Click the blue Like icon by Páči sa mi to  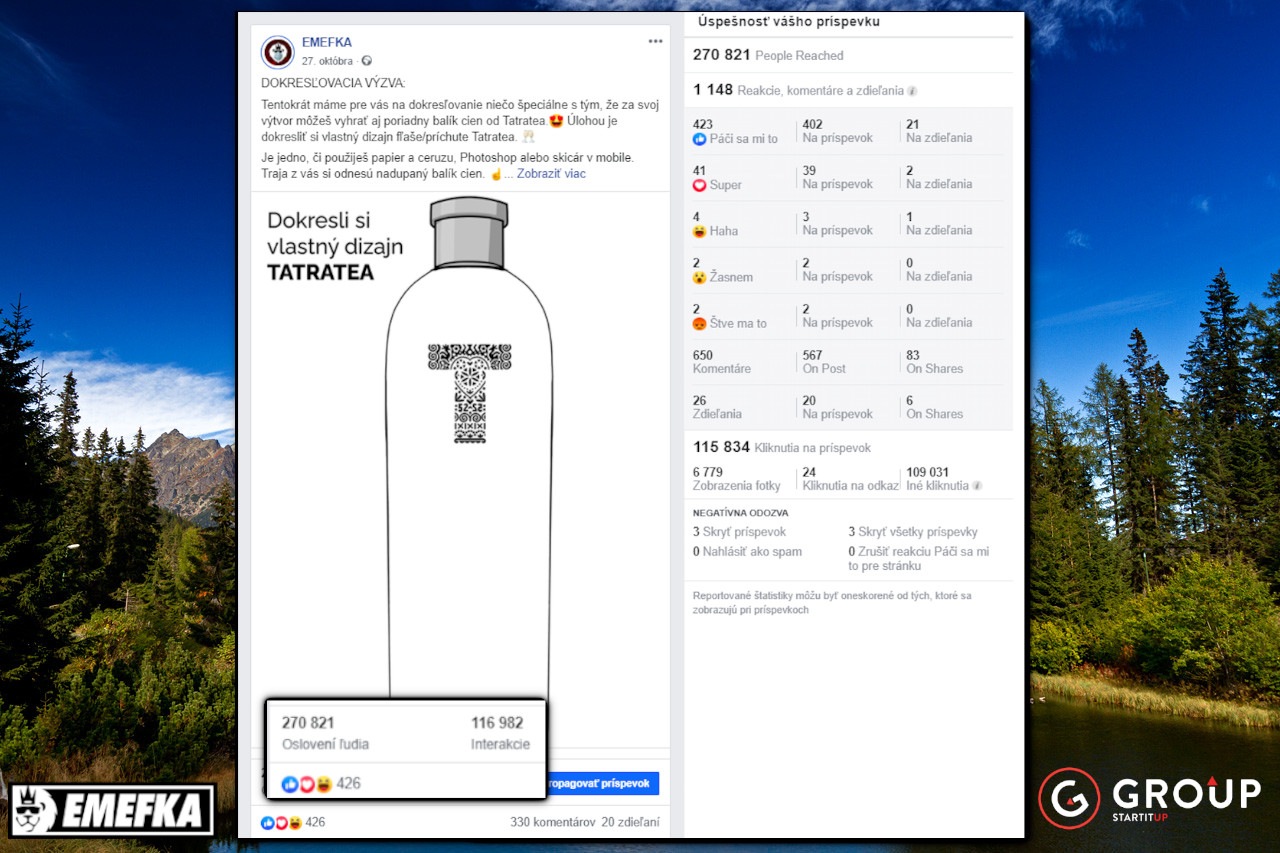point(700,139)
